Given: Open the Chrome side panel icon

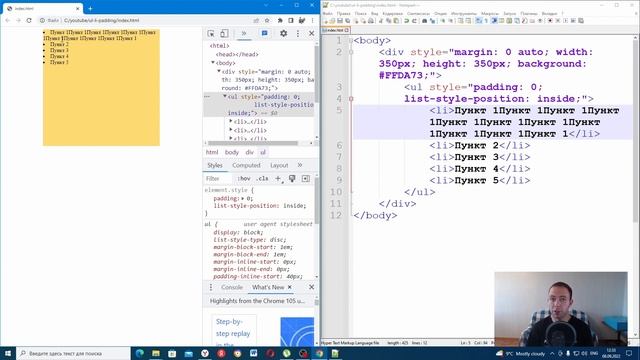Looking at the screenshot, I should point(291,20).
